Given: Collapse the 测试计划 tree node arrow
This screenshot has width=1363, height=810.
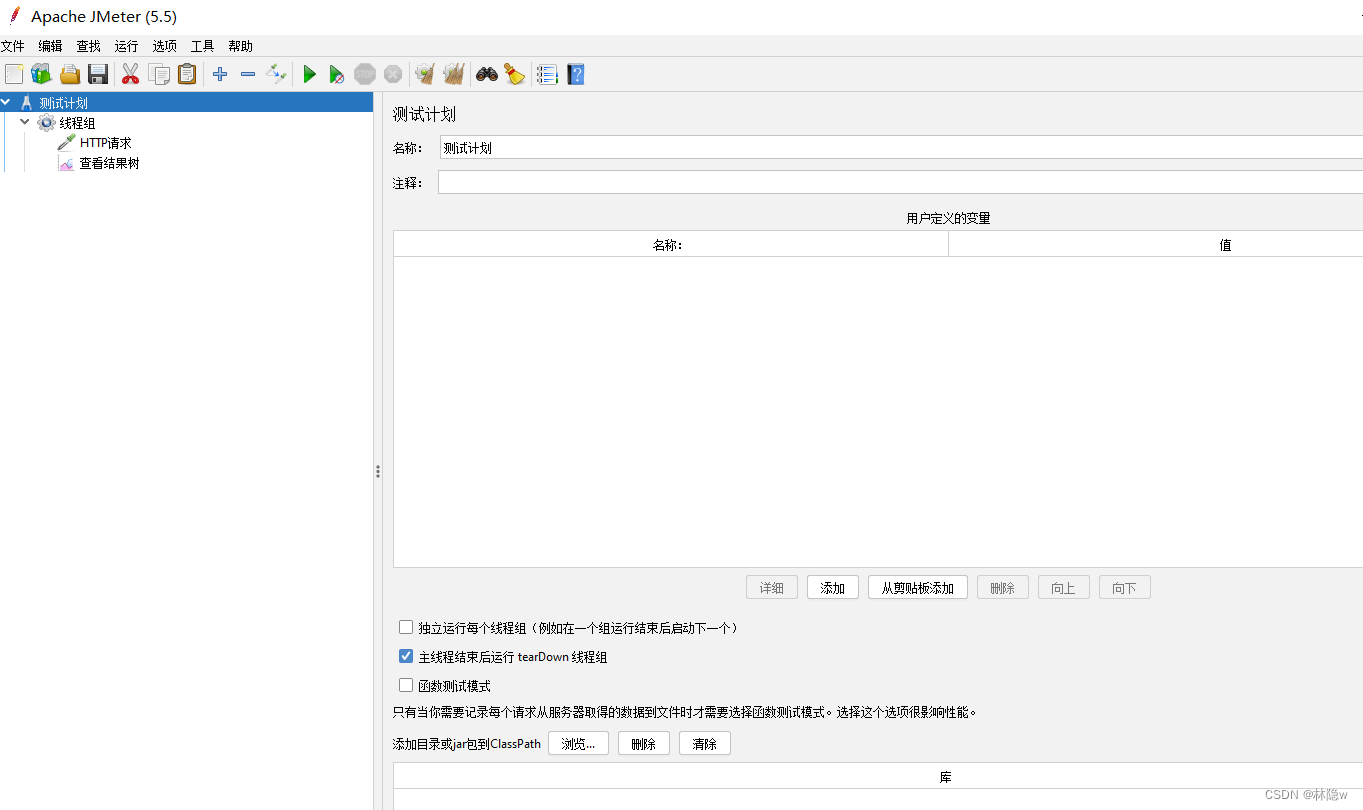Looking at the screenshot, I should (x=7, y=102).
